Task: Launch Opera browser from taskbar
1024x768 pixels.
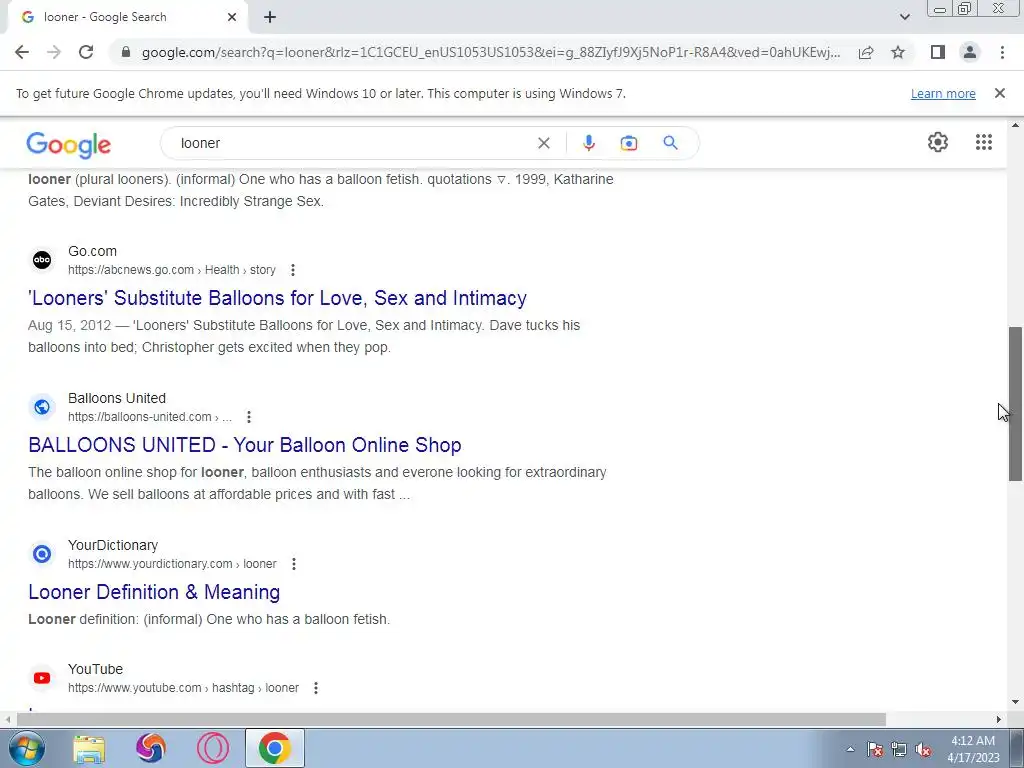Action: 212,748
